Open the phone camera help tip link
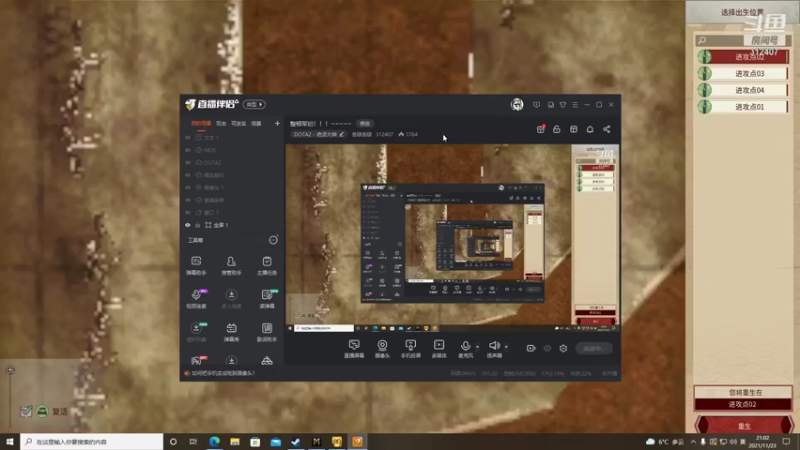Screen dimensions: 800x450 click(x=223, y=373)
